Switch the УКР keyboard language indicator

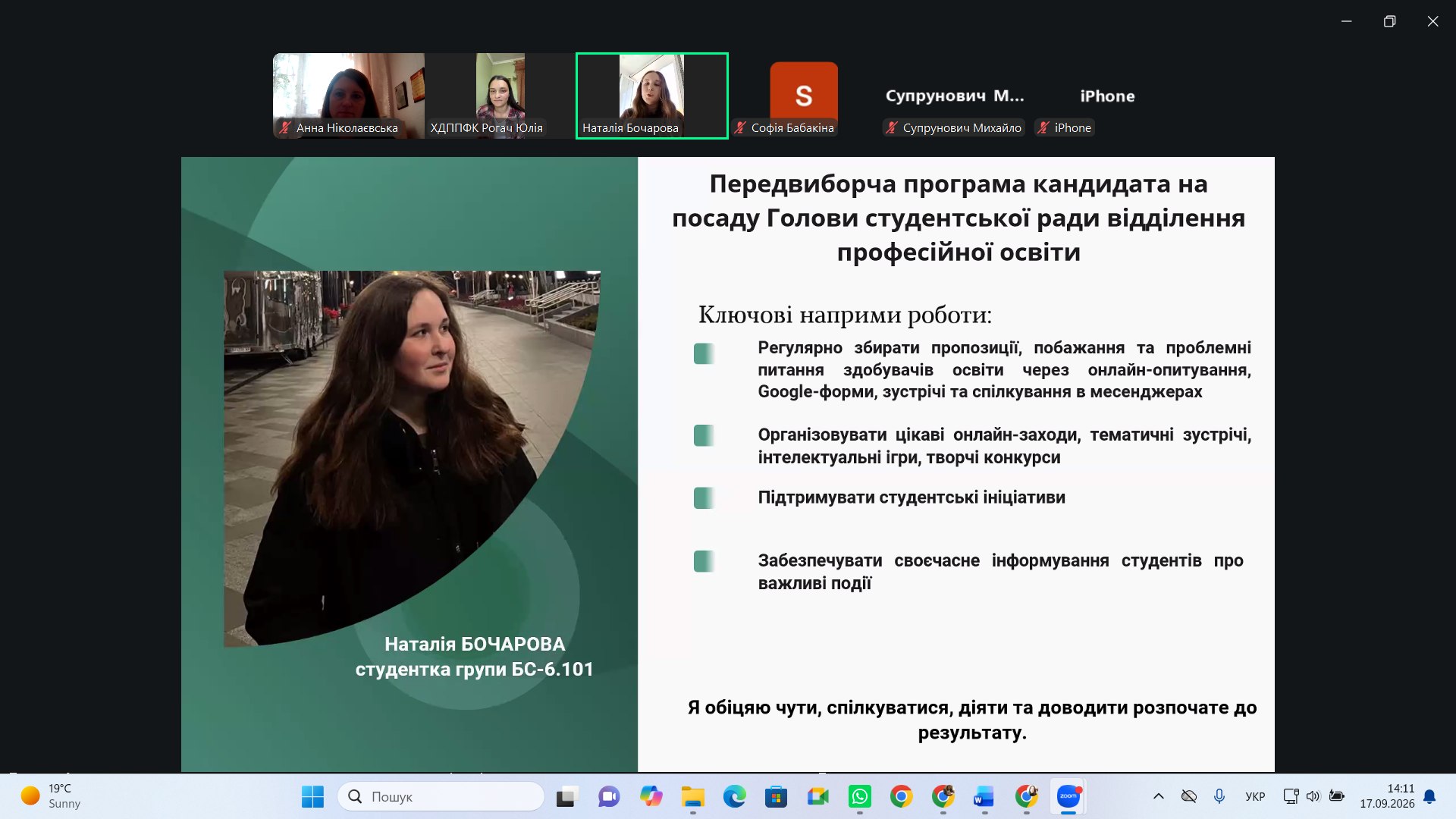(1255, 796)
